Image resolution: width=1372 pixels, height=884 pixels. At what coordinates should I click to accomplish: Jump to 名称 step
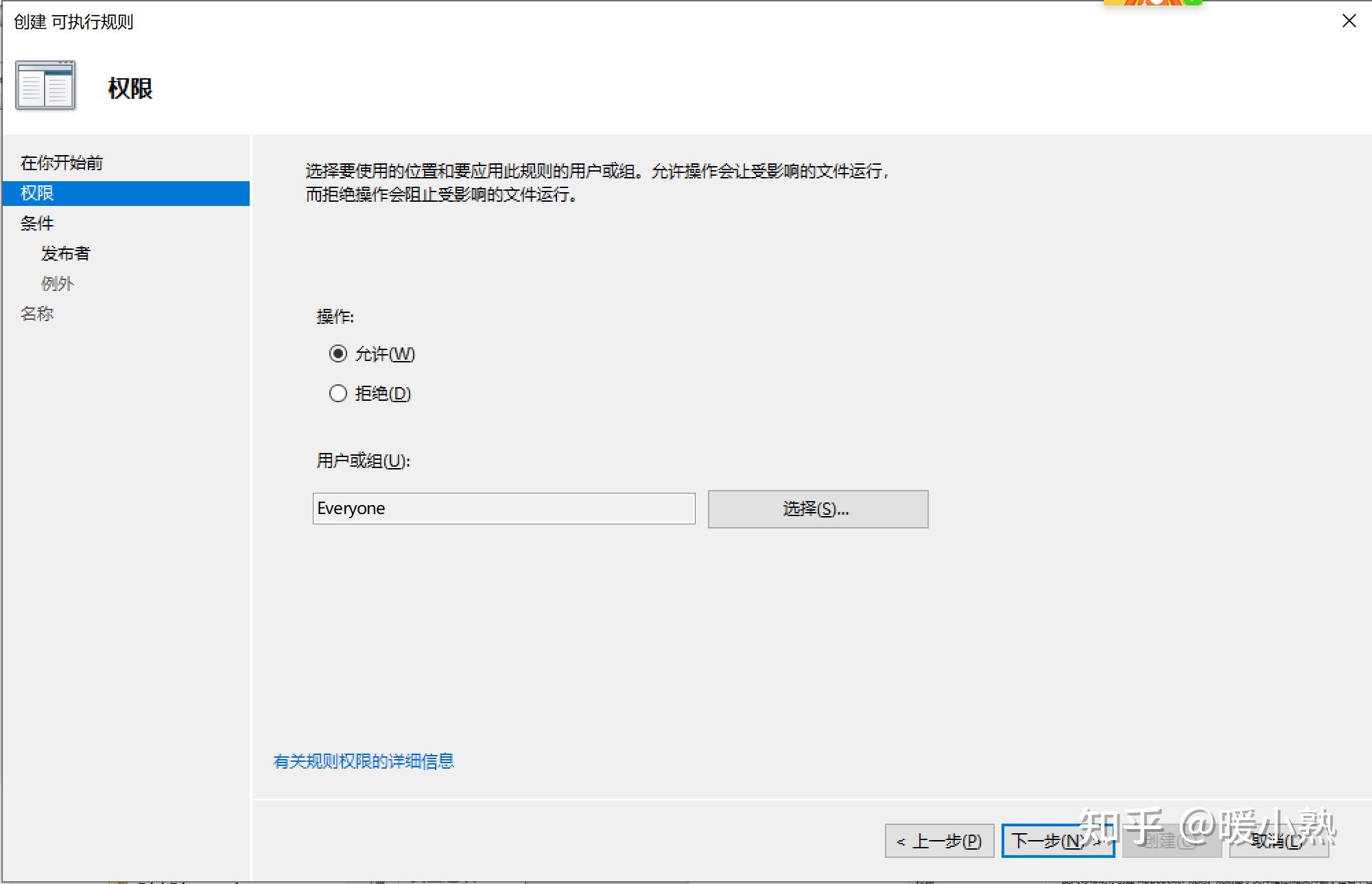[37, 313]
